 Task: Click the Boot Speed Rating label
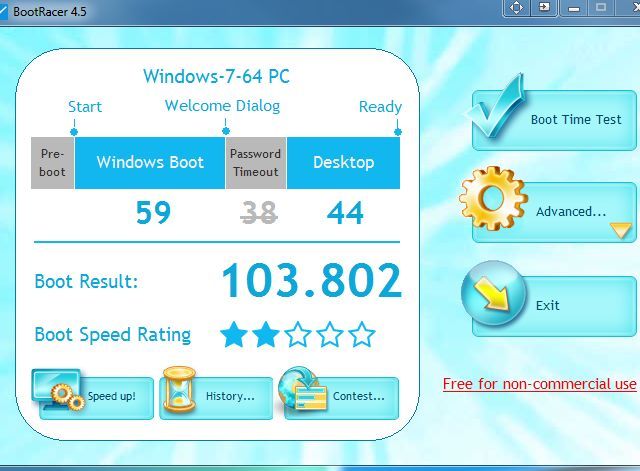tap(113, 335)
